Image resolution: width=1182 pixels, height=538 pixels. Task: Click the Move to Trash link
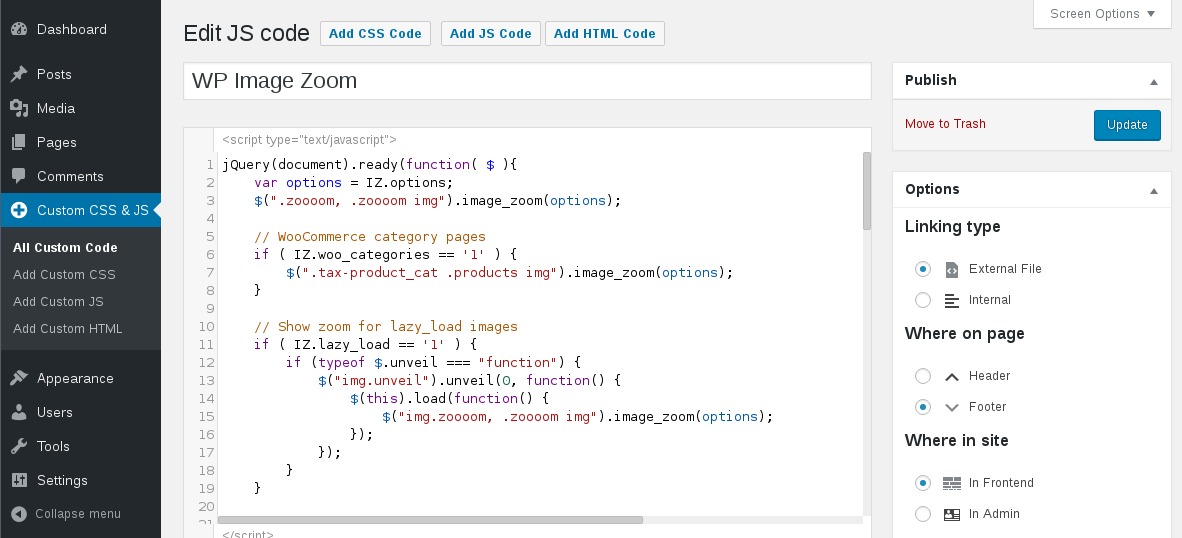click(945, 124)
